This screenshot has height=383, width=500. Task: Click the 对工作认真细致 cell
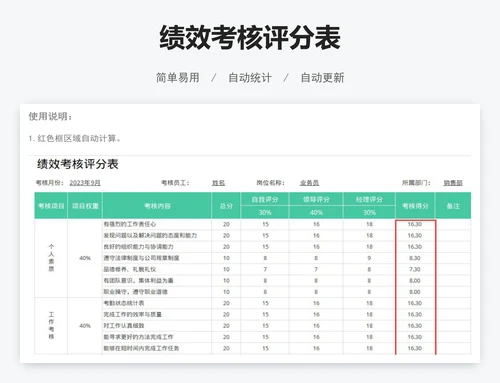pos(157,326)
